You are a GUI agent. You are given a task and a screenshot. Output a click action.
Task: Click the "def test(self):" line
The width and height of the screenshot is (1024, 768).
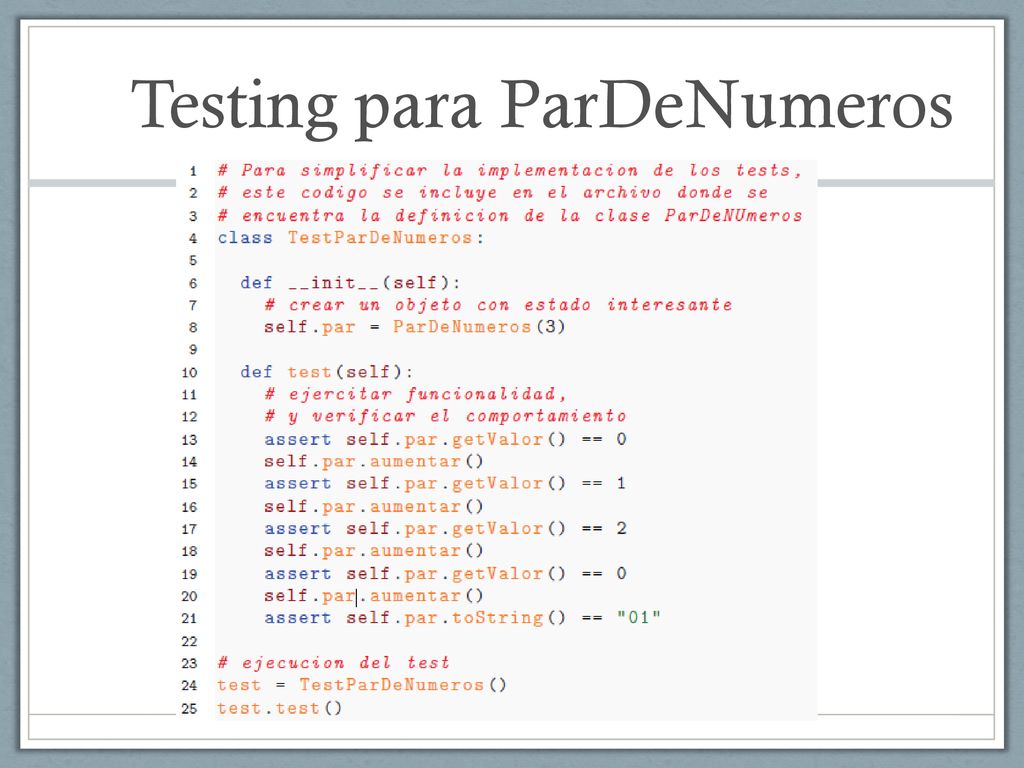(x=327, y=372)
